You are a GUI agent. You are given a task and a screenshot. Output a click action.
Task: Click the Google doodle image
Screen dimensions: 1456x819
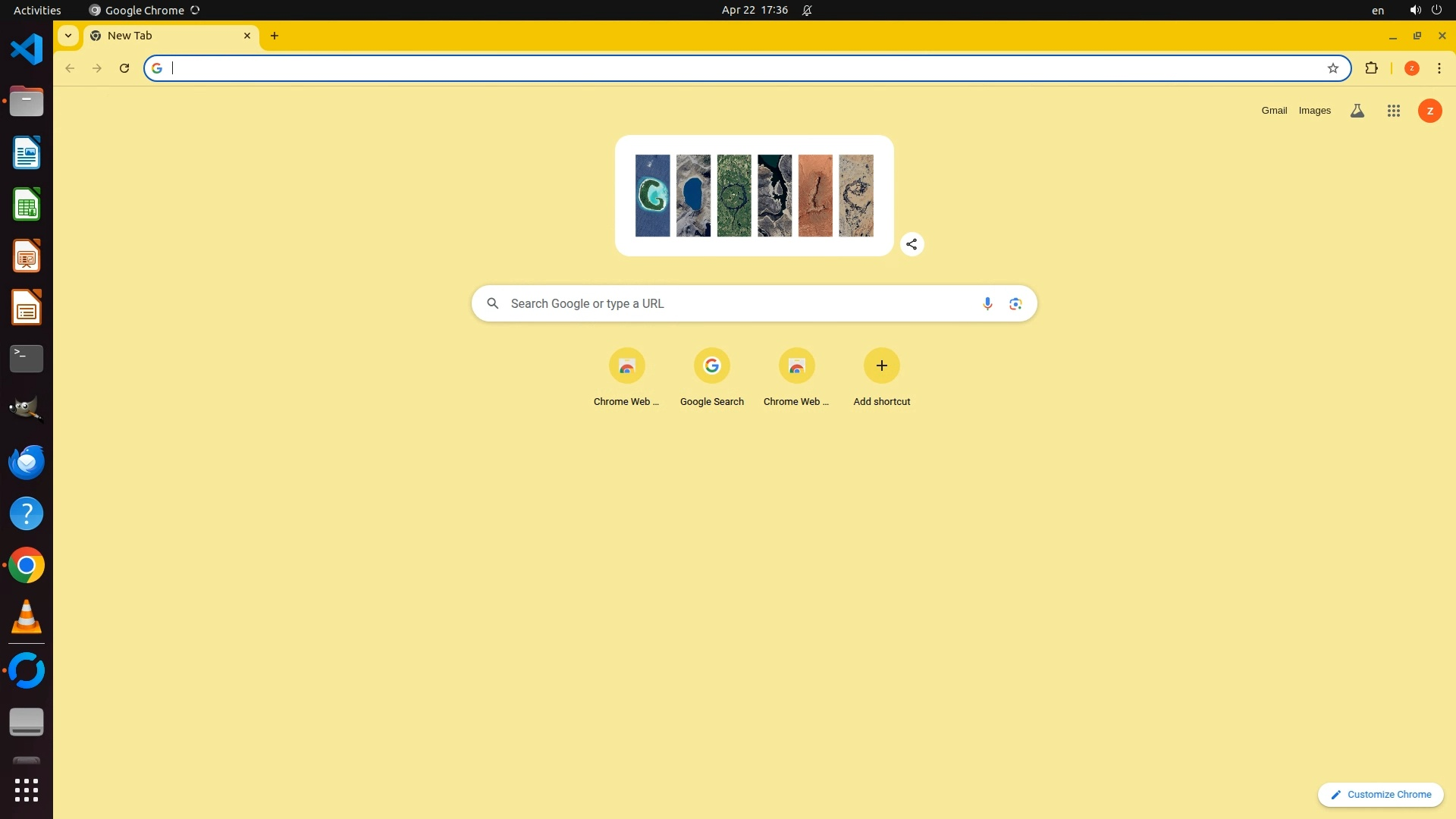pos(754,196)
